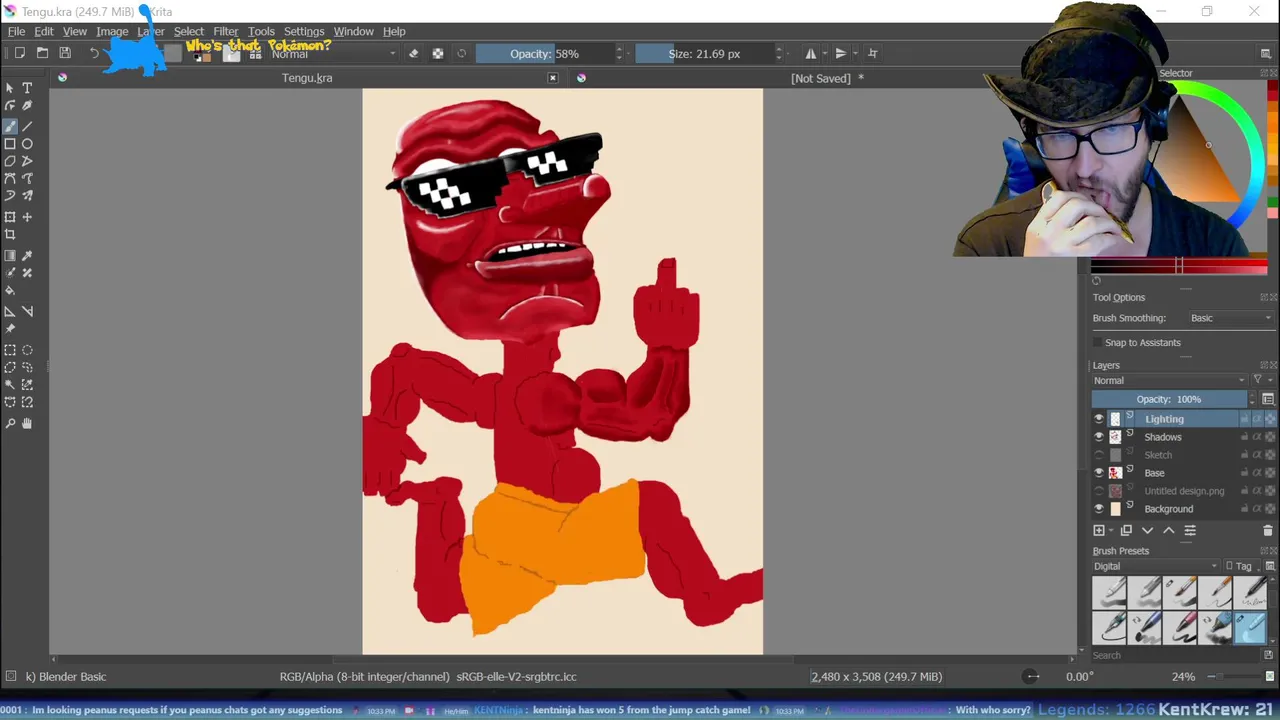
Task: Move layer up with arrow icon
Action: point(1168,531)
